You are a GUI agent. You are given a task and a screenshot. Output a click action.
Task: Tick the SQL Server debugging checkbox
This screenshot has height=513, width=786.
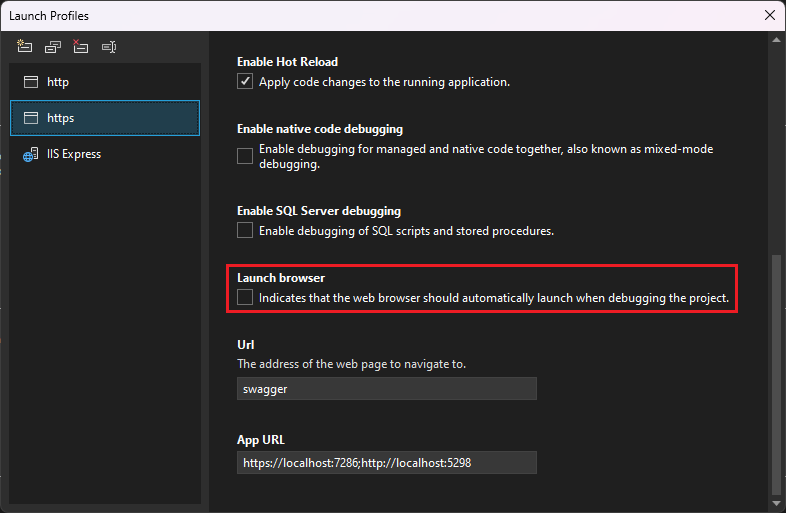[245, 231]
